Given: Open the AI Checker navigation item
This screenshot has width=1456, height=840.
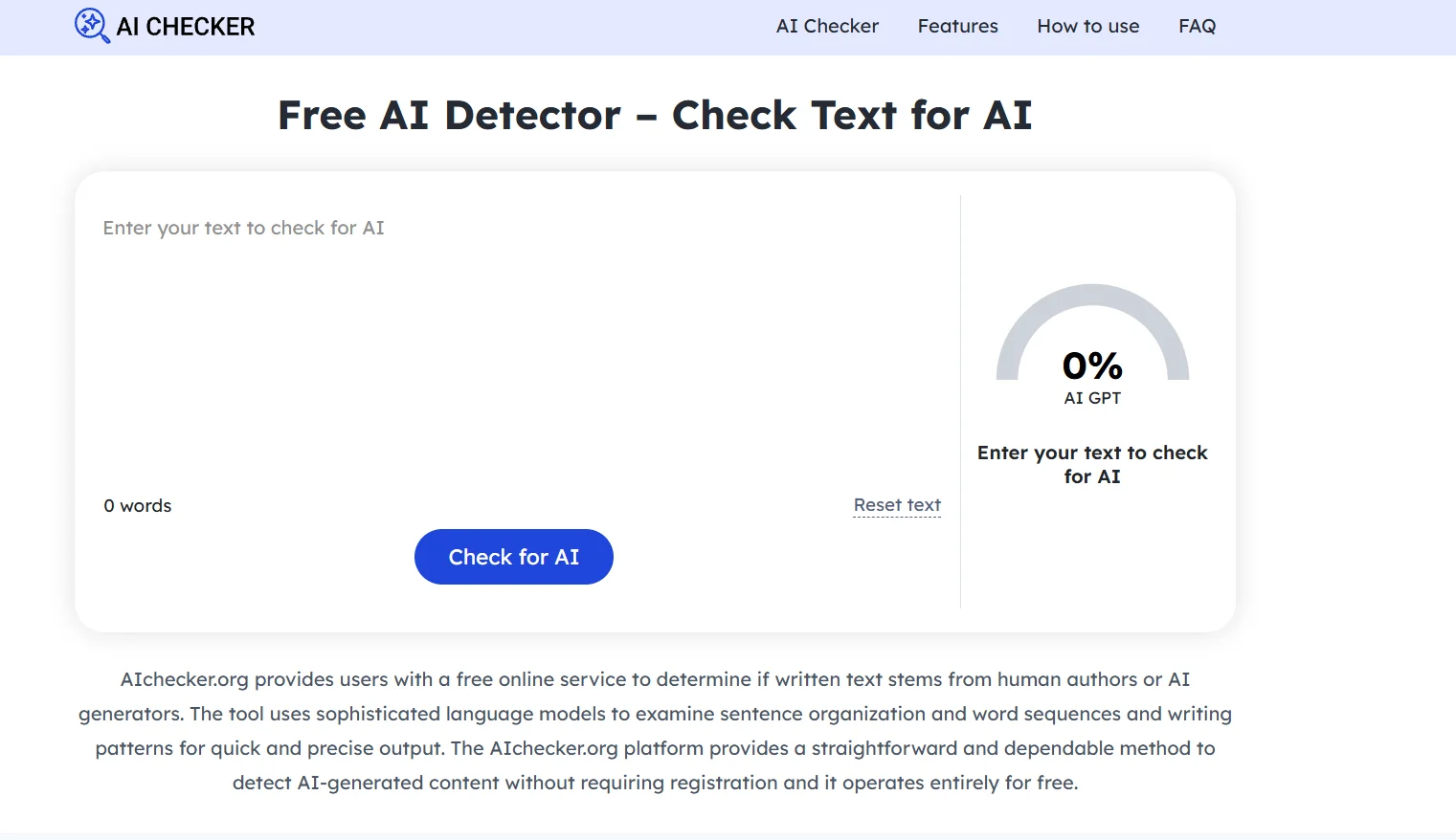Looking at the screenshot, I should [827, 26].
